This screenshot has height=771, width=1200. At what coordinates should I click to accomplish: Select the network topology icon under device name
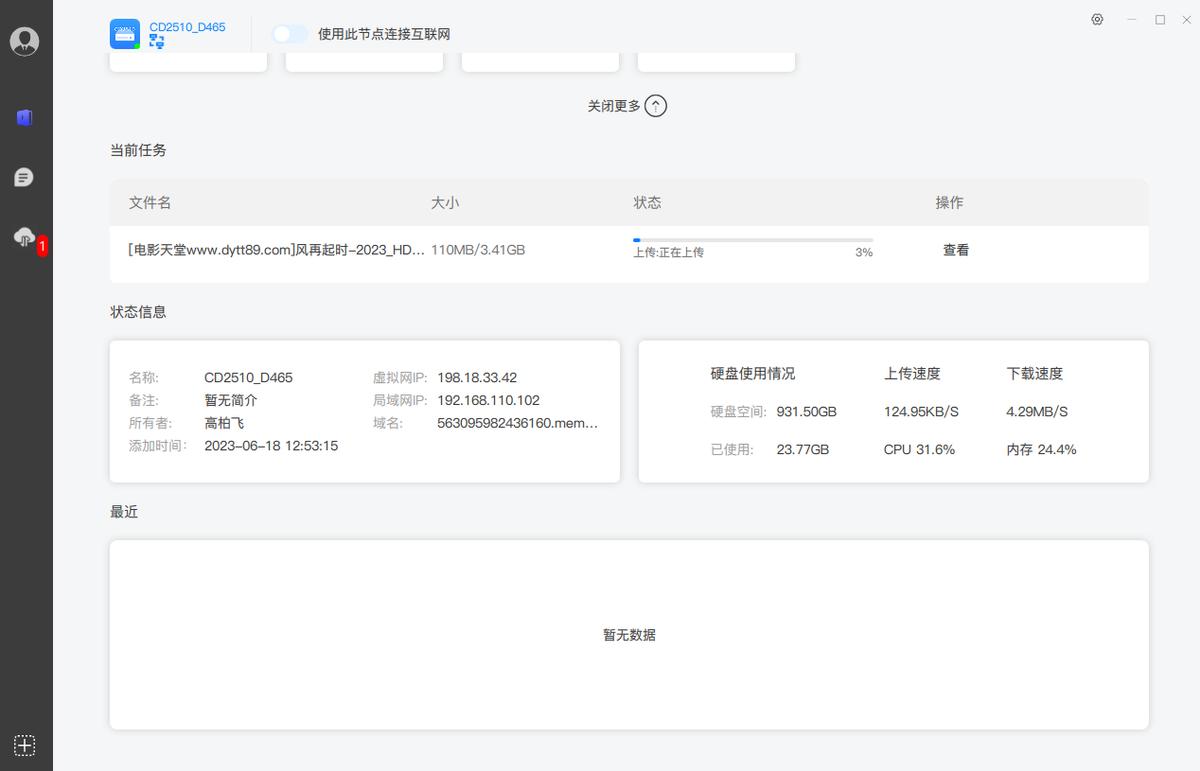click(x=156, y=41)
